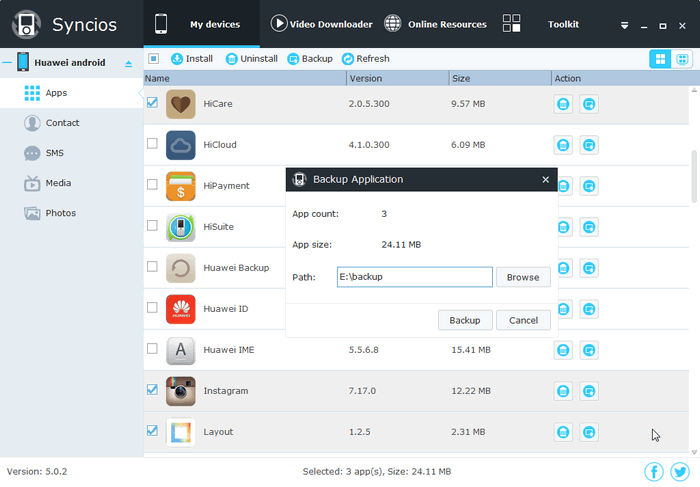Open the Online Resources tab
700x487 pixels.
pyautogui.click(x=435, y=24)
